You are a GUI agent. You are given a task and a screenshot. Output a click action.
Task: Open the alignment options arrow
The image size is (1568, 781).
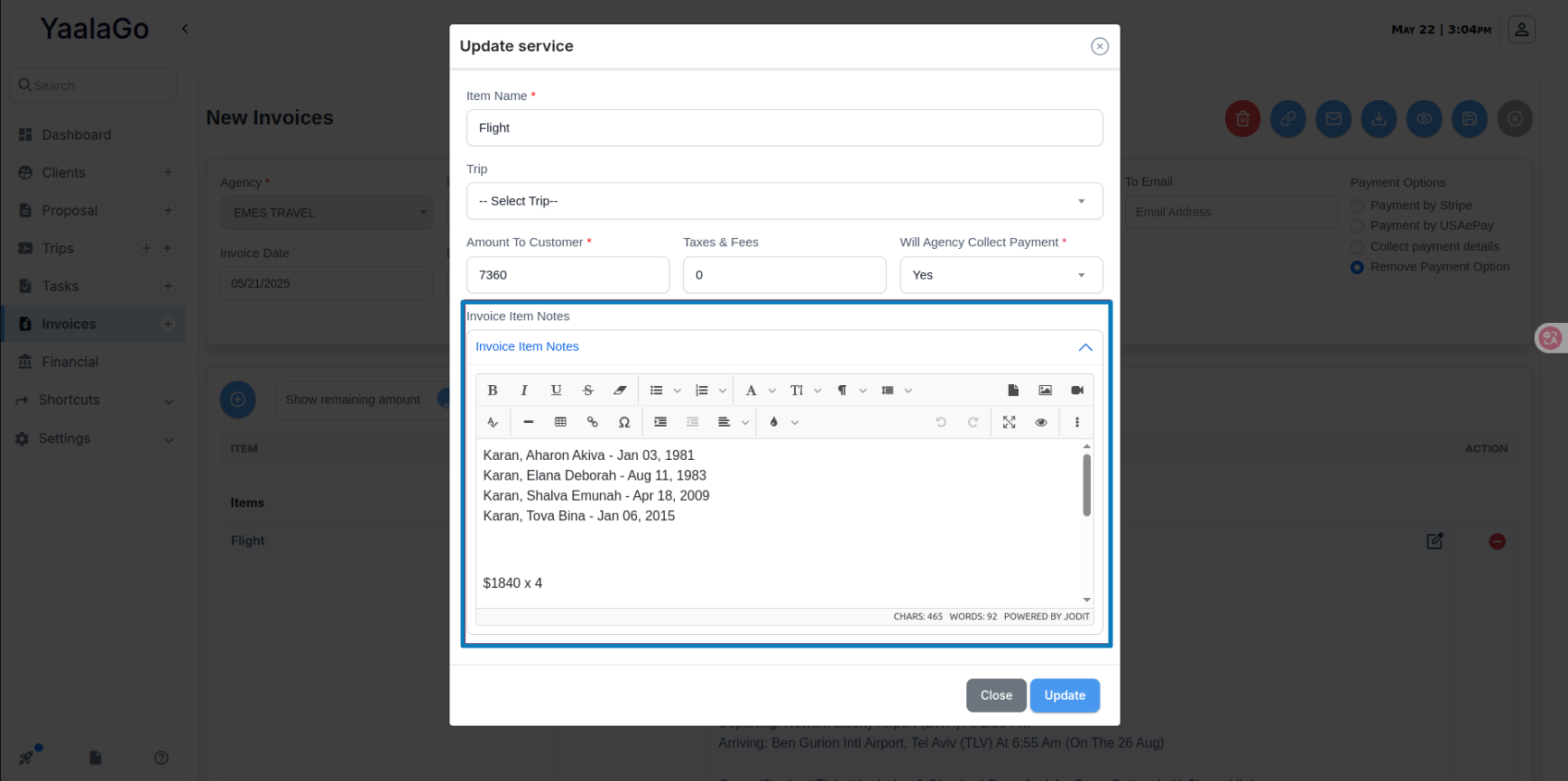click(745, 422)
